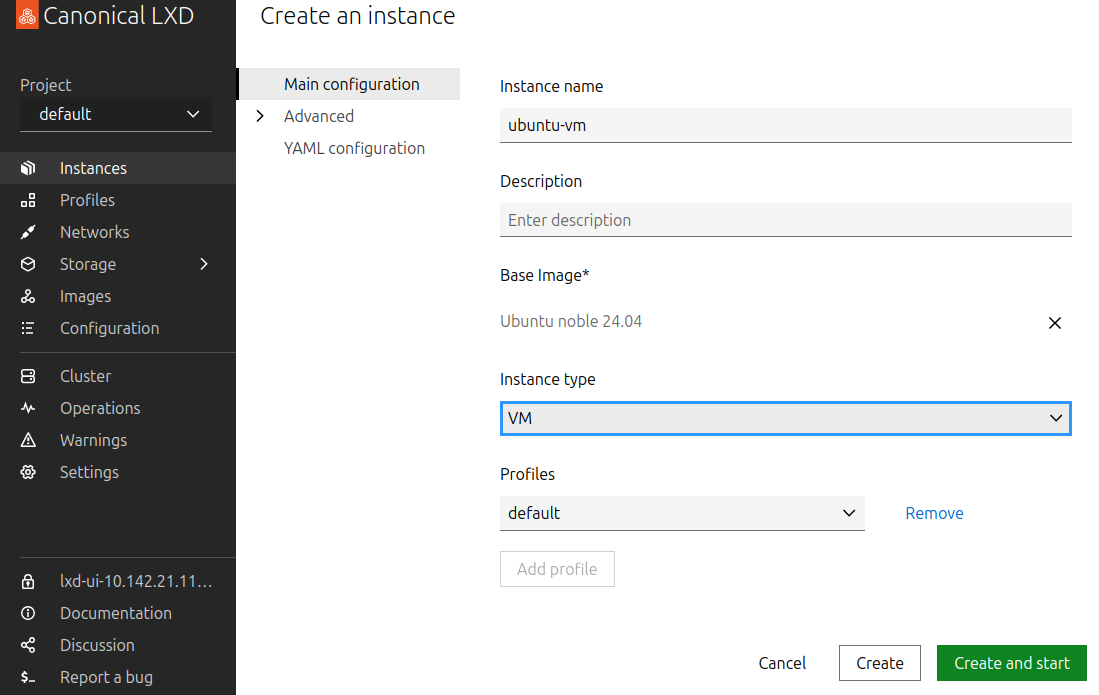Click the Remove profile link
Screen dimensions: 1099x695
[934, 513]
